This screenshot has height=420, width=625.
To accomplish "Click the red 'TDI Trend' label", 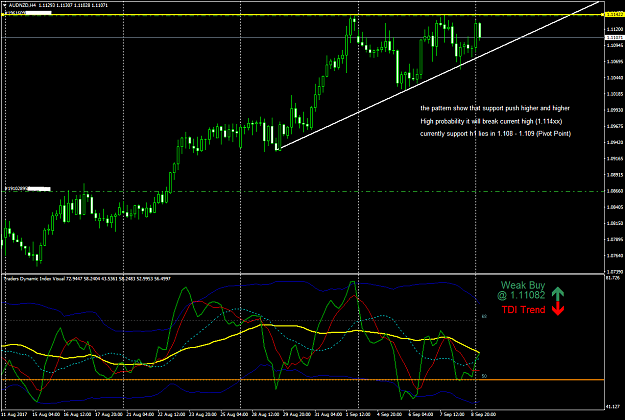I will 523,310.
